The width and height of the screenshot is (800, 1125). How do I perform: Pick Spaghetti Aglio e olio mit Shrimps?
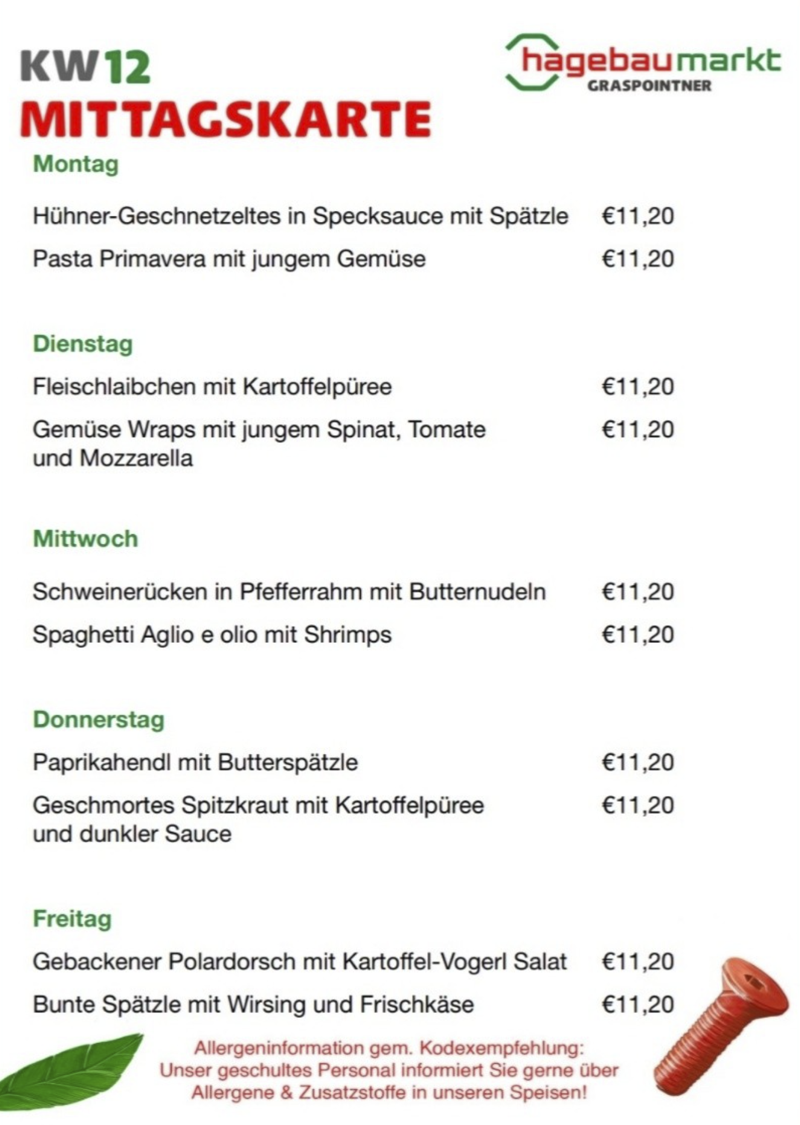(212, 634)
